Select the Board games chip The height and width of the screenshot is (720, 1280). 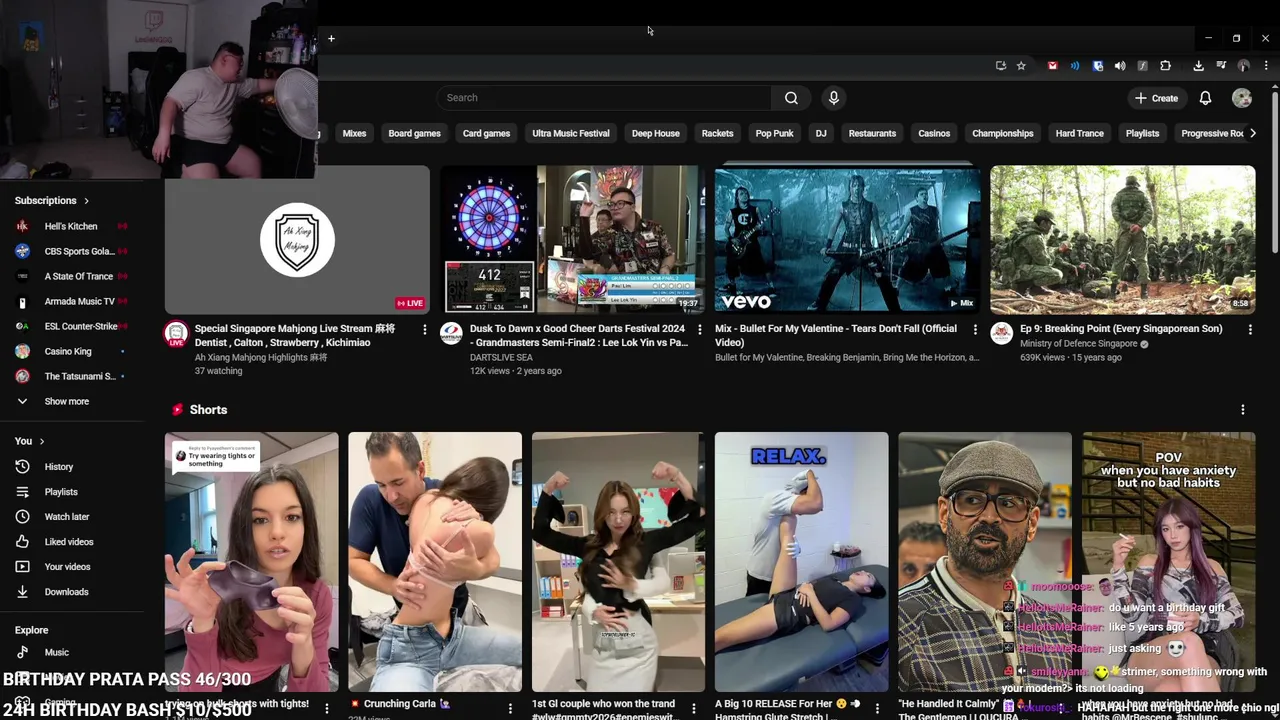coord(414,133)
